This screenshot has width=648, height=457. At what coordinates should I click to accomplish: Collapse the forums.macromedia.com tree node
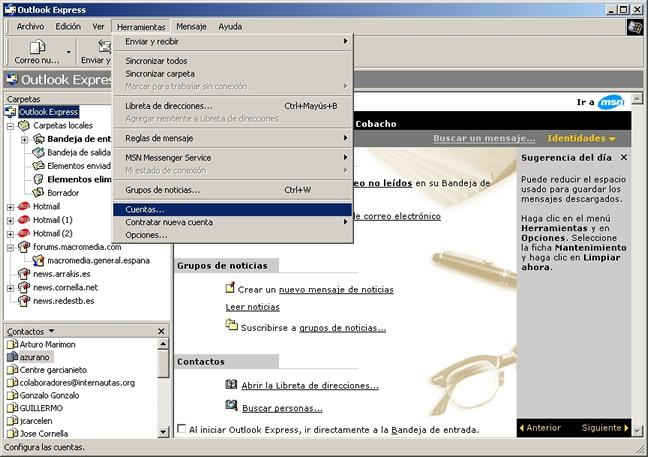[10, 248]
